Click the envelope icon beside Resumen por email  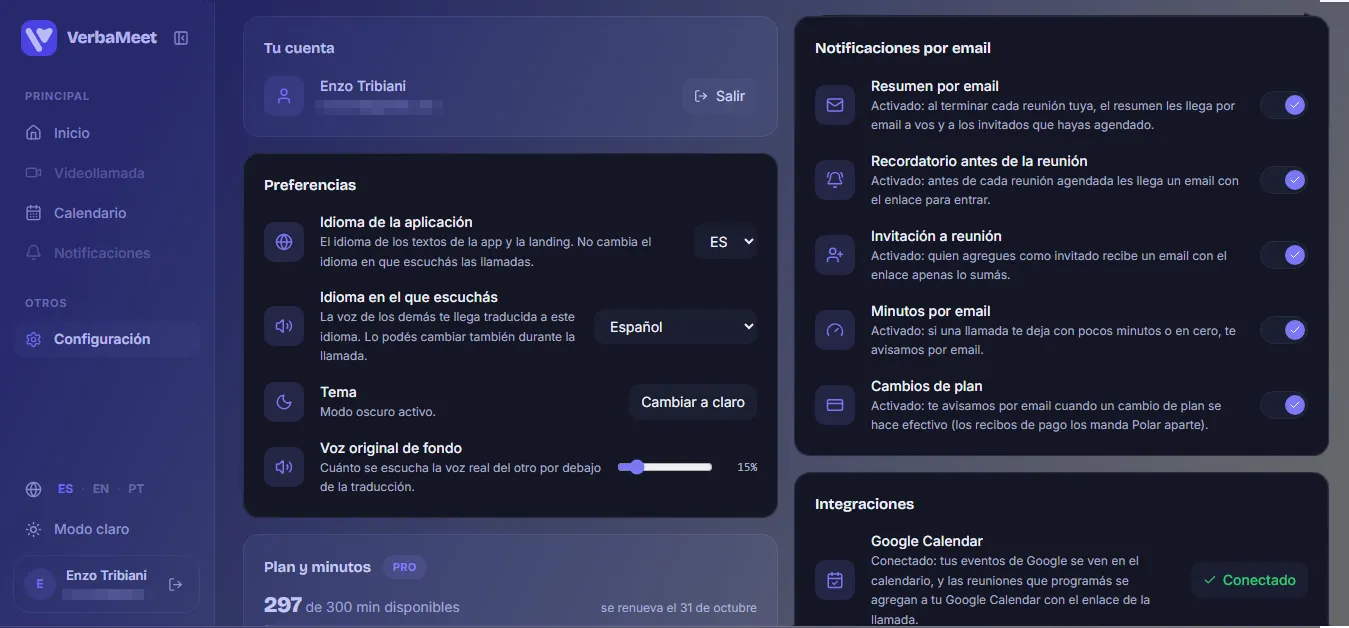[835, 105]
